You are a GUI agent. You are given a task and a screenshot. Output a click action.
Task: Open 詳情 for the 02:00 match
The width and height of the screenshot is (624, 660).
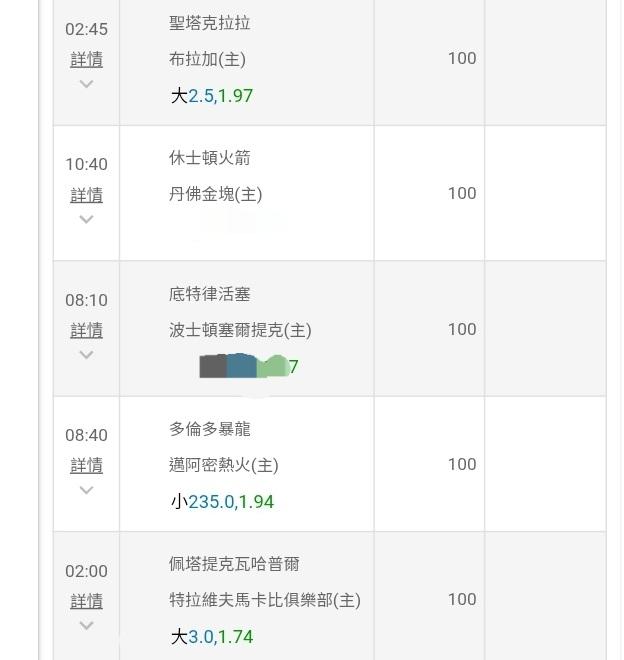click(86, 601)
